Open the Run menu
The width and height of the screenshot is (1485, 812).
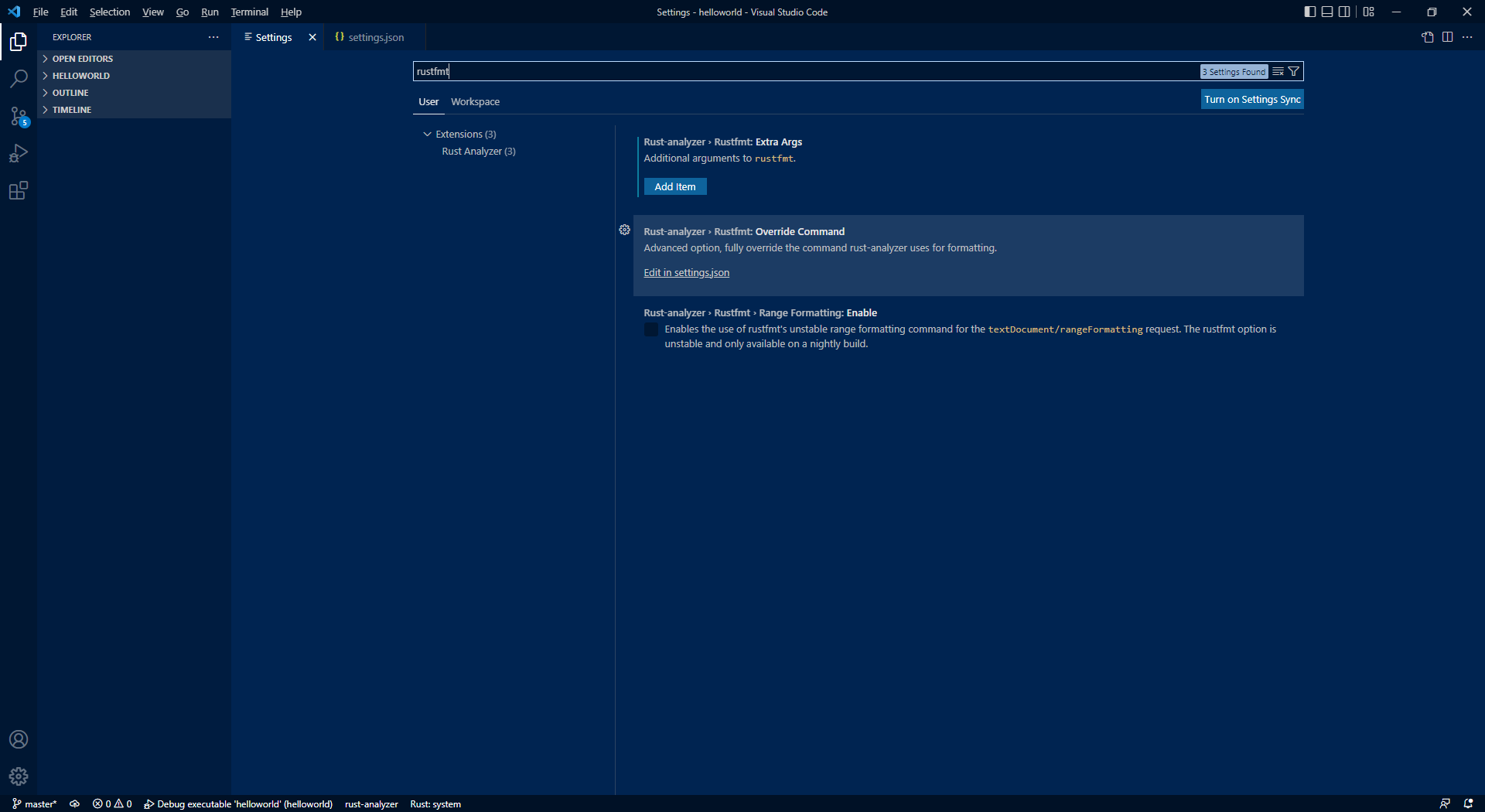(210, 12)
